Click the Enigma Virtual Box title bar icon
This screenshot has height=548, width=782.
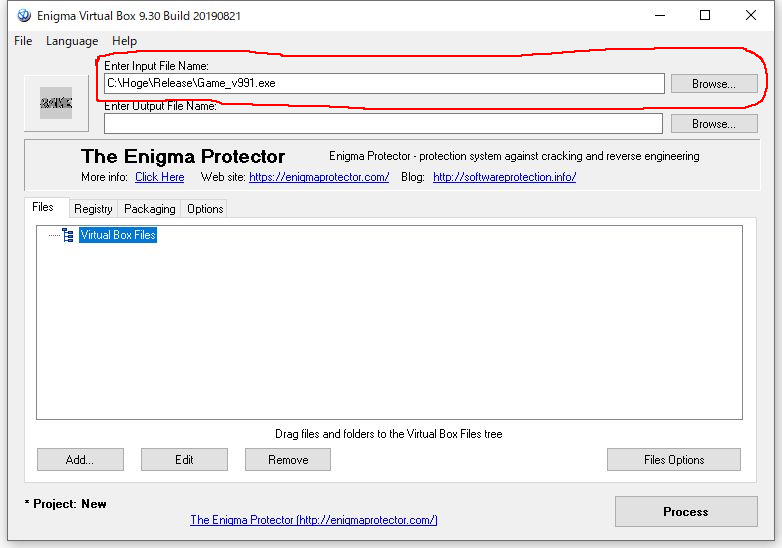(23, 15)
